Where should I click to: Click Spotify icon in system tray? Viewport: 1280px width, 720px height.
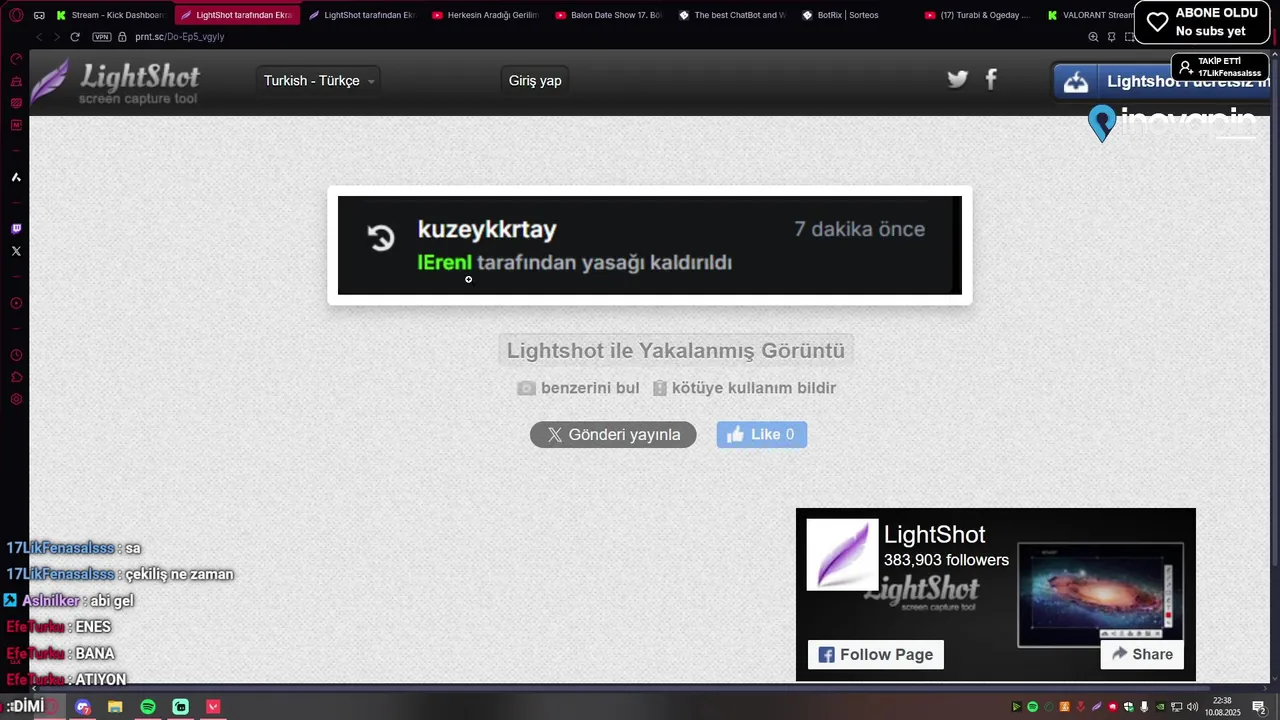coord(1033,707)
